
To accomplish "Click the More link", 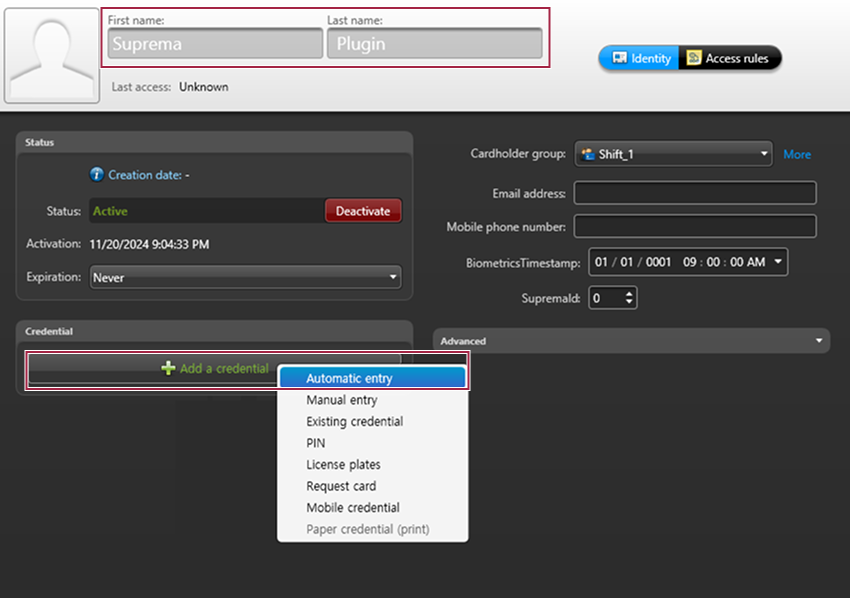I will click(797, 155).
